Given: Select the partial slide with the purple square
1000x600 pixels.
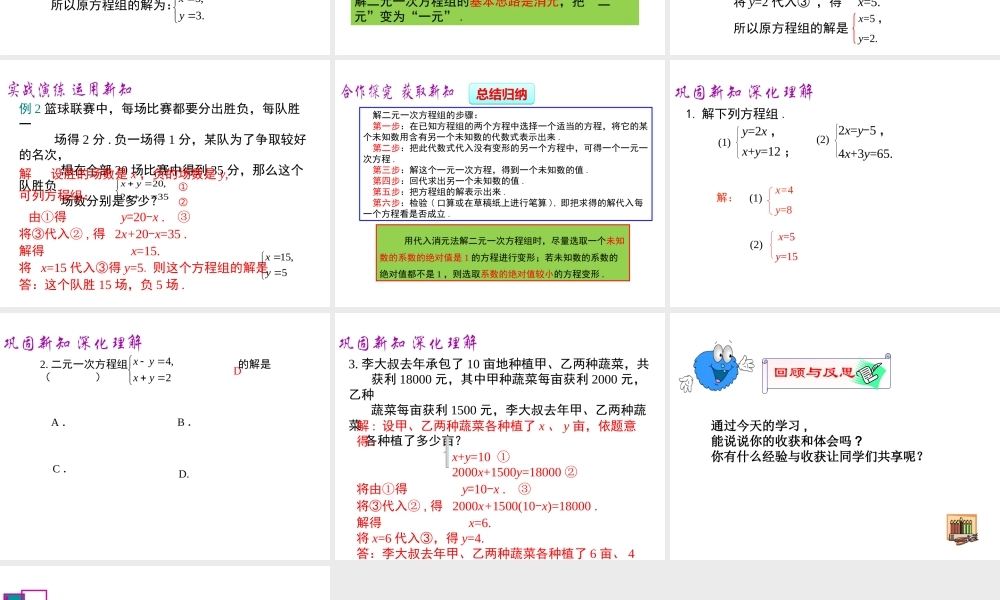Looking at the screenshot, I should [165, 583].
